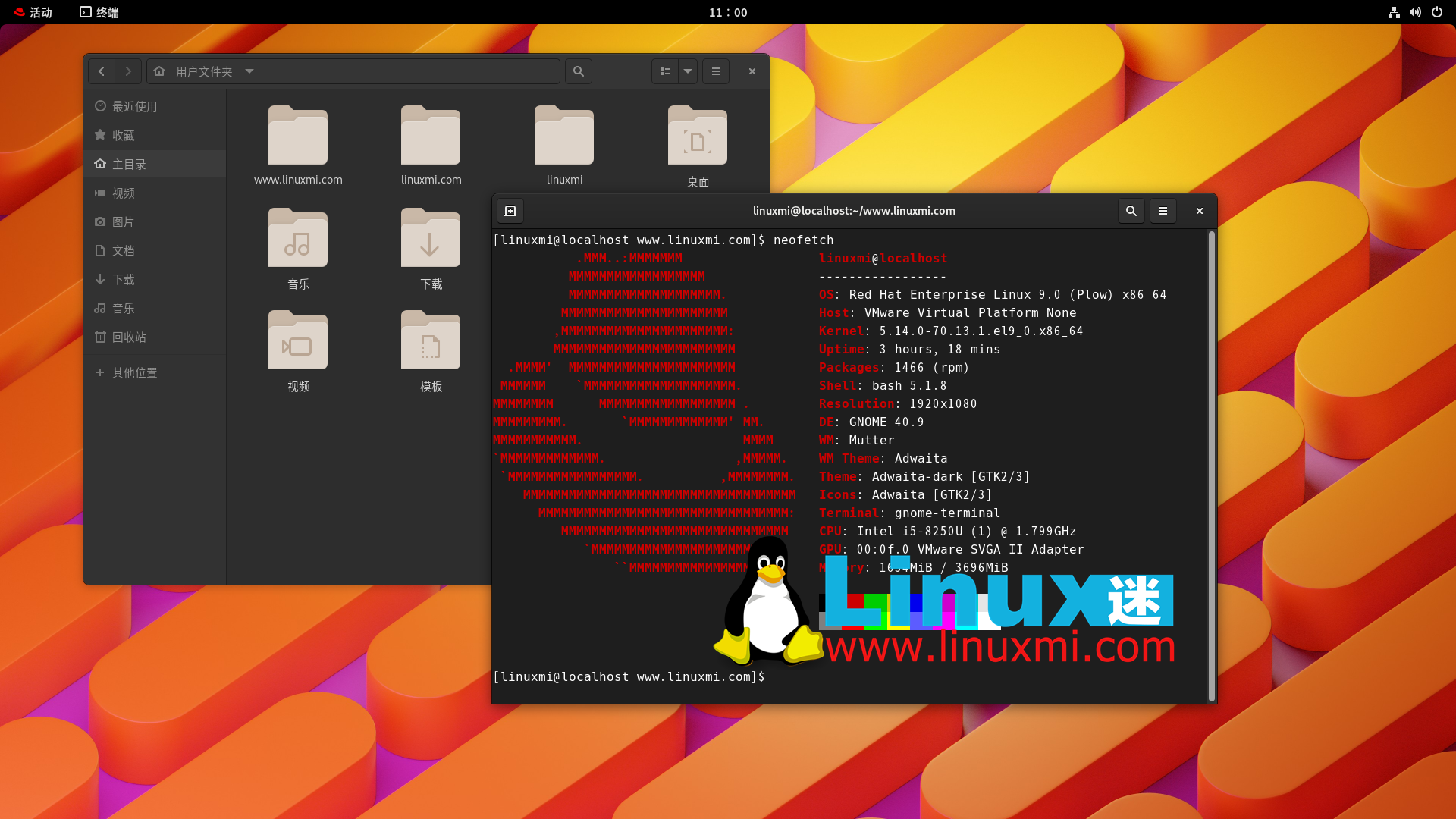Open clock calendar at 11:00
The width and height of the screenshot is (1456, 819).
pyautogui.click(x=728, y=12)
